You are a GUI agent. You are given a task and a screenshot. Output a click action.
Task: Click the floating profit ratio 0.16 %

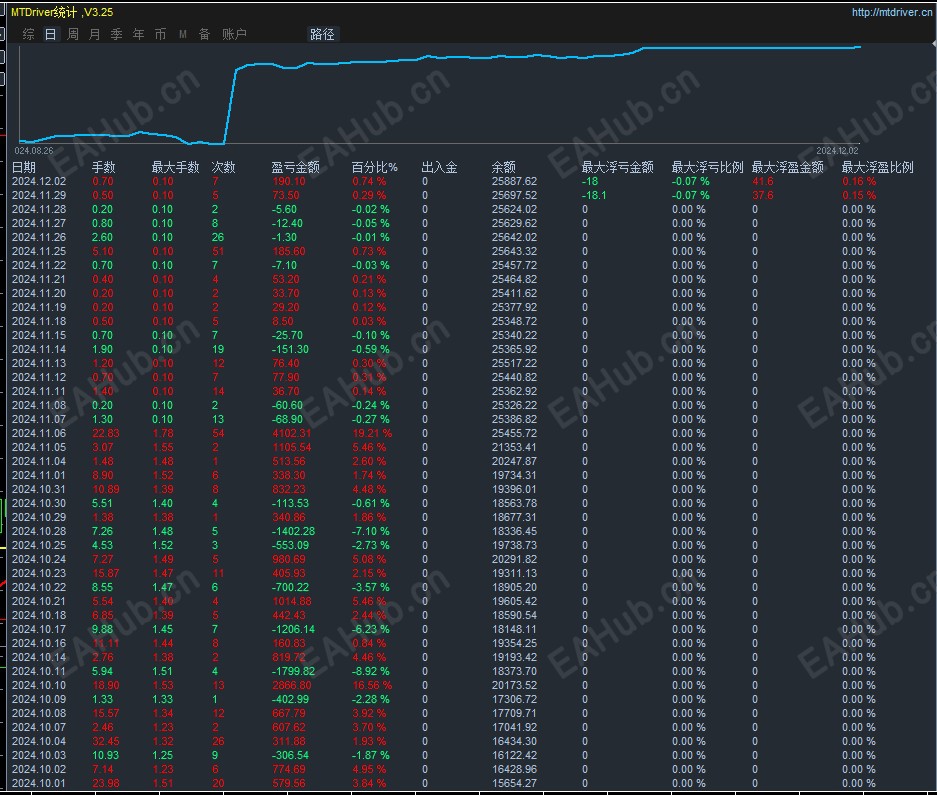click(859, 181)
